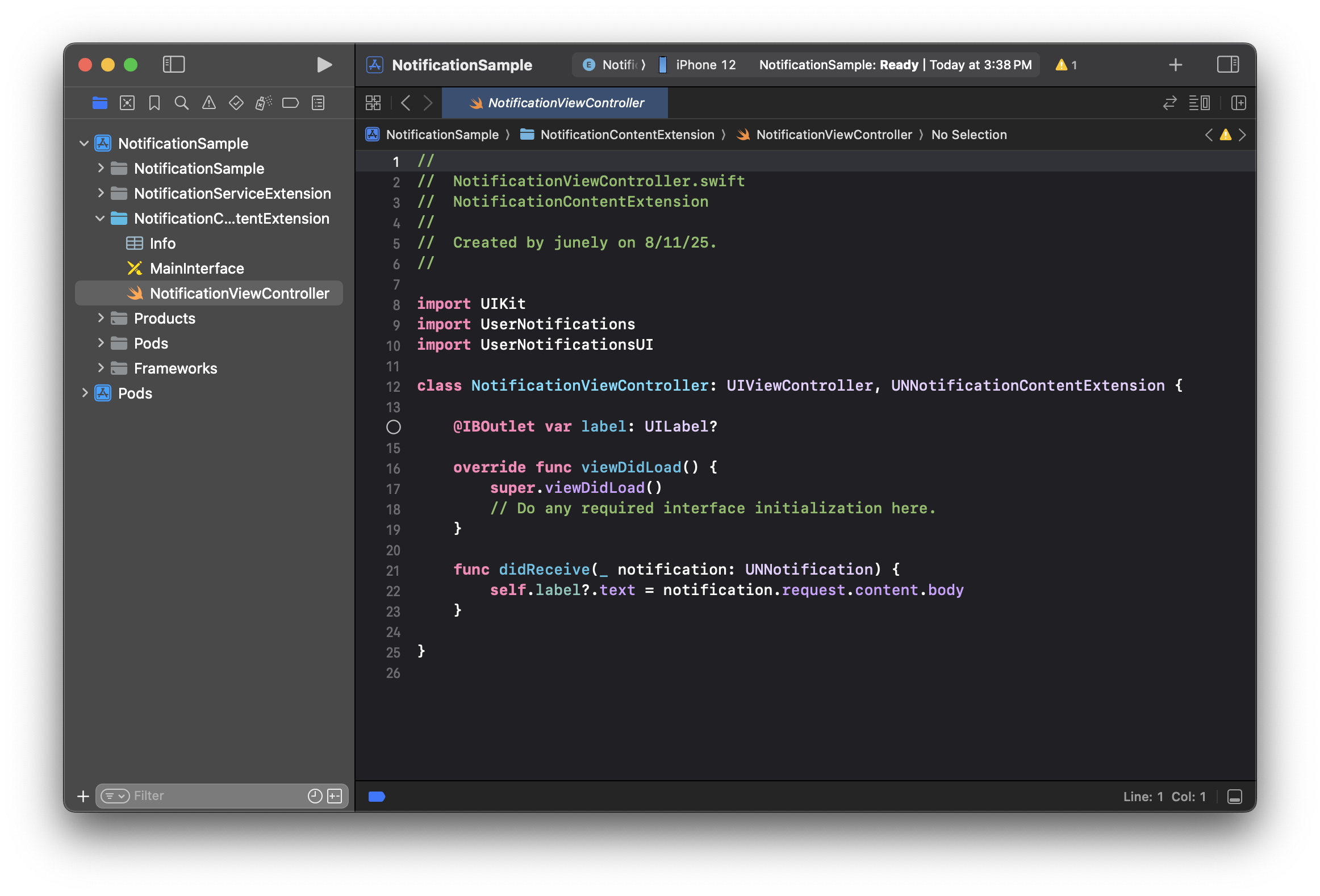Screen dimensions: 1320x896
Task: Click the navigator Filter field
Action: coord(216,796)
